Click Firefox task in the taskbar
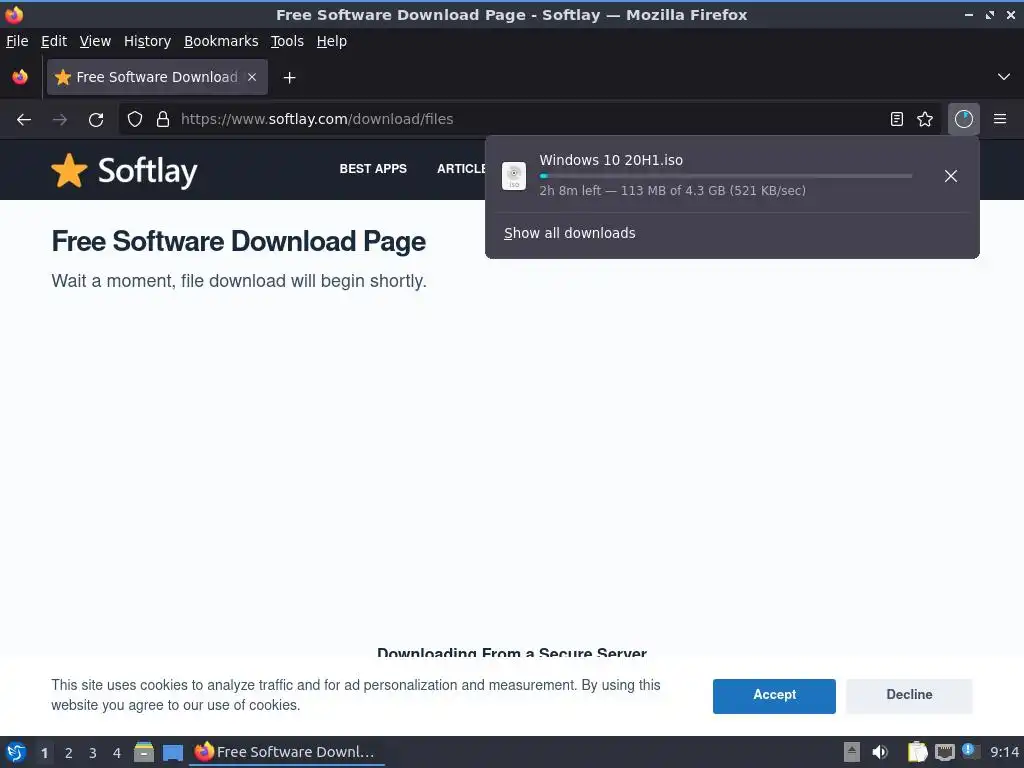This screenshot has width=1024, height=768. pos(287,752)
